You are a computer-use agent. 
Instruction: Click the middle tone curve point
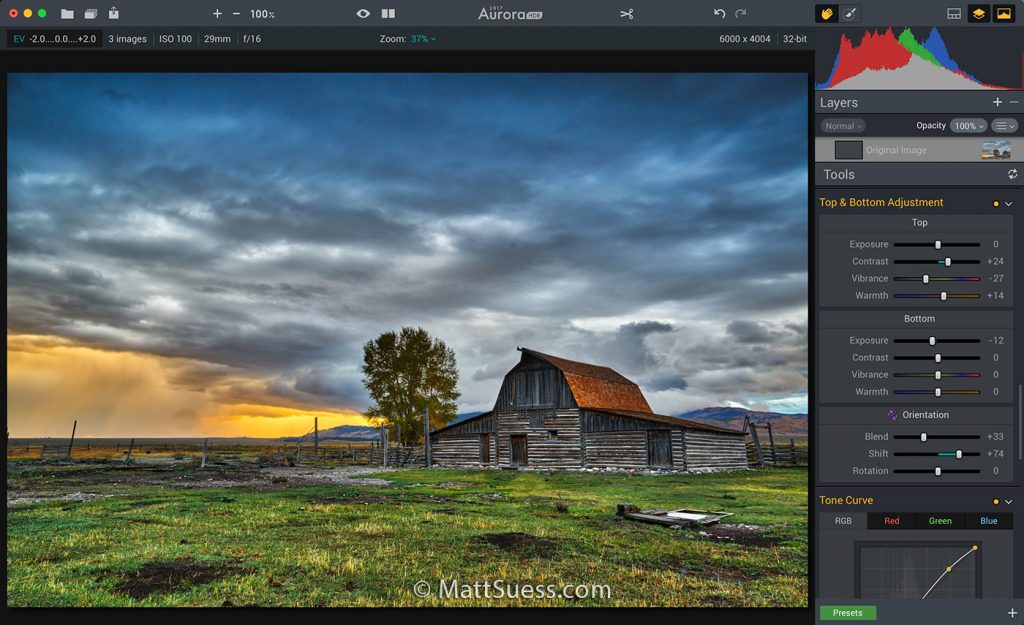point(948,569)
